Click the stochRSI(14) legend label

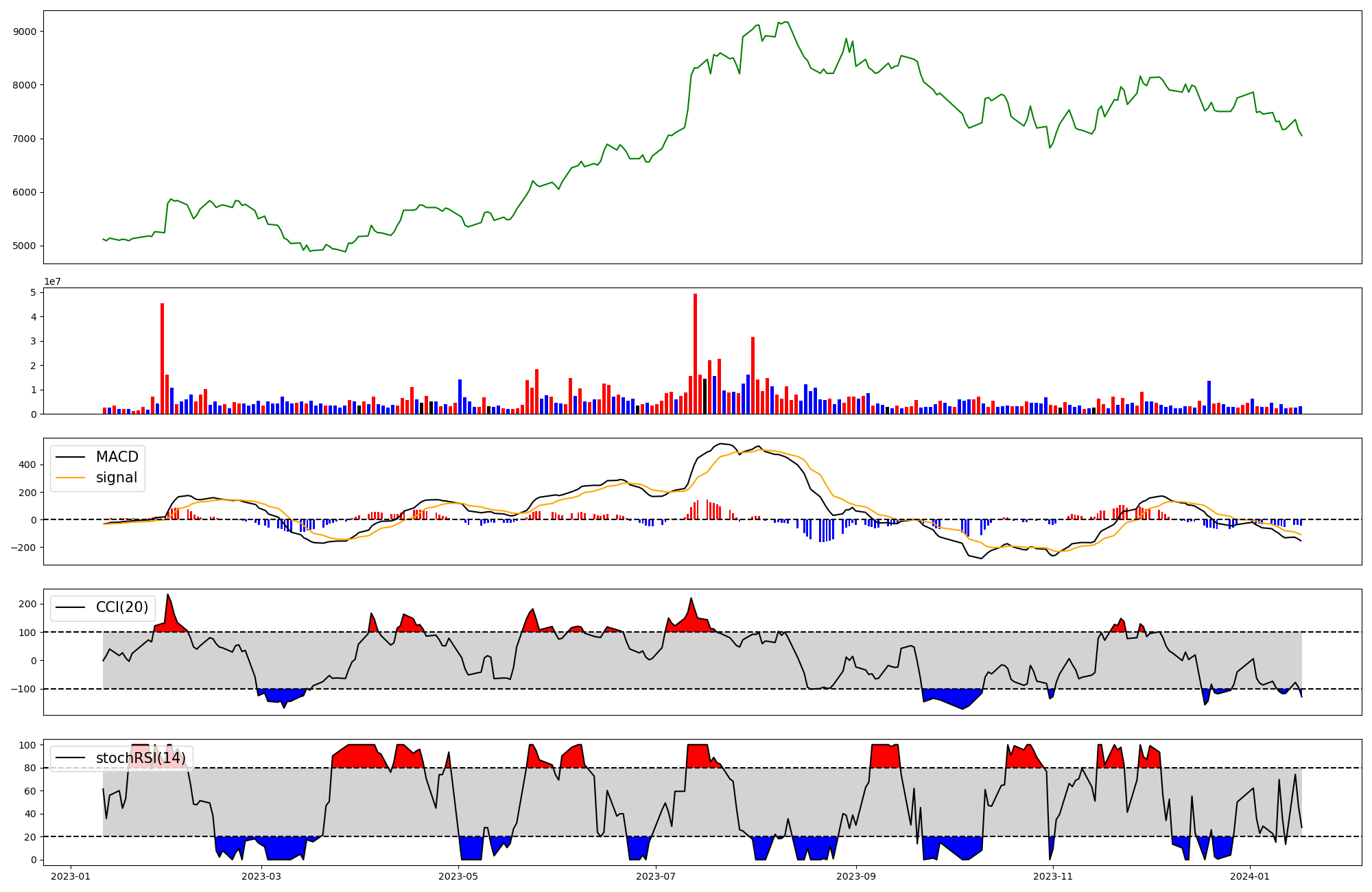pos(141,758)
